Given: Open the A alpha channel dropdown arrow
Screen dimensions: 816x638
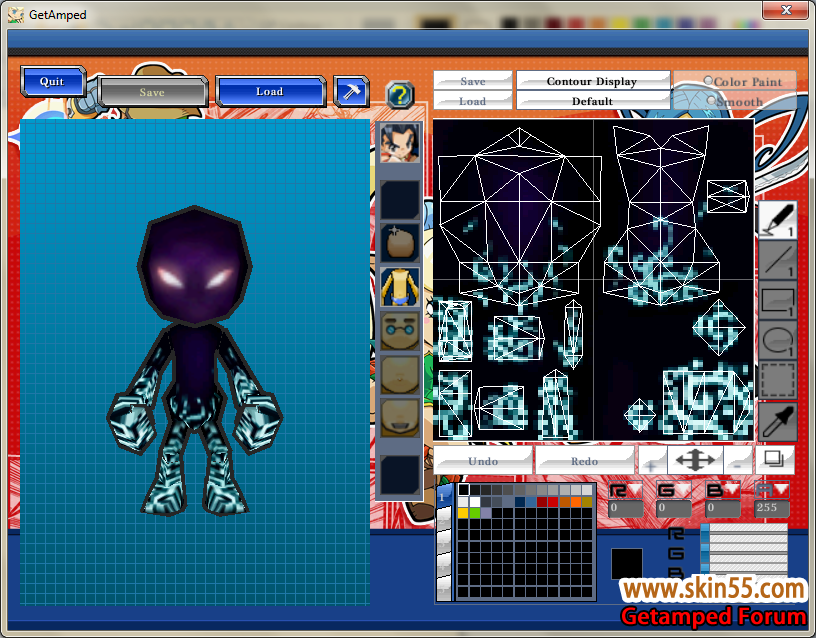Looking at the screenshot, I should (782, 490).
